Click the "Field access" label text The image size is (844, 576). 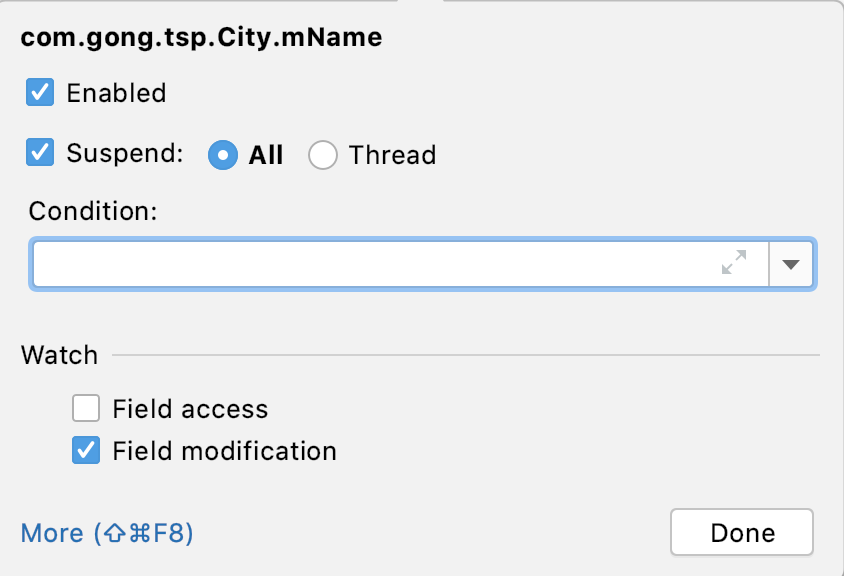[190, 409]
